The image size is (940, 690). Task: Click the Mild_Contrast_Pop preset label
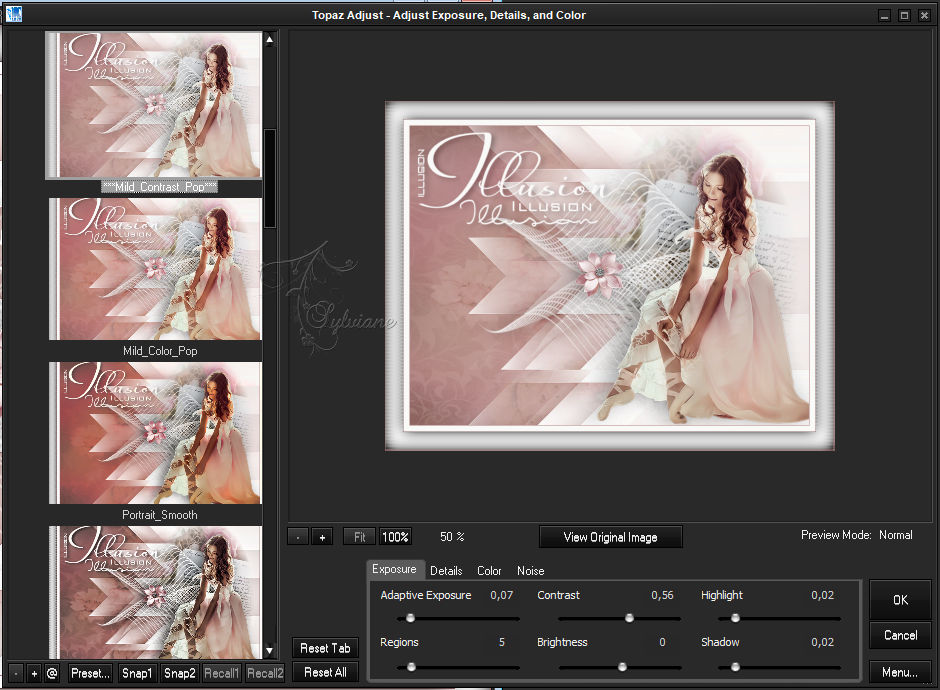[x=159, y=187]
